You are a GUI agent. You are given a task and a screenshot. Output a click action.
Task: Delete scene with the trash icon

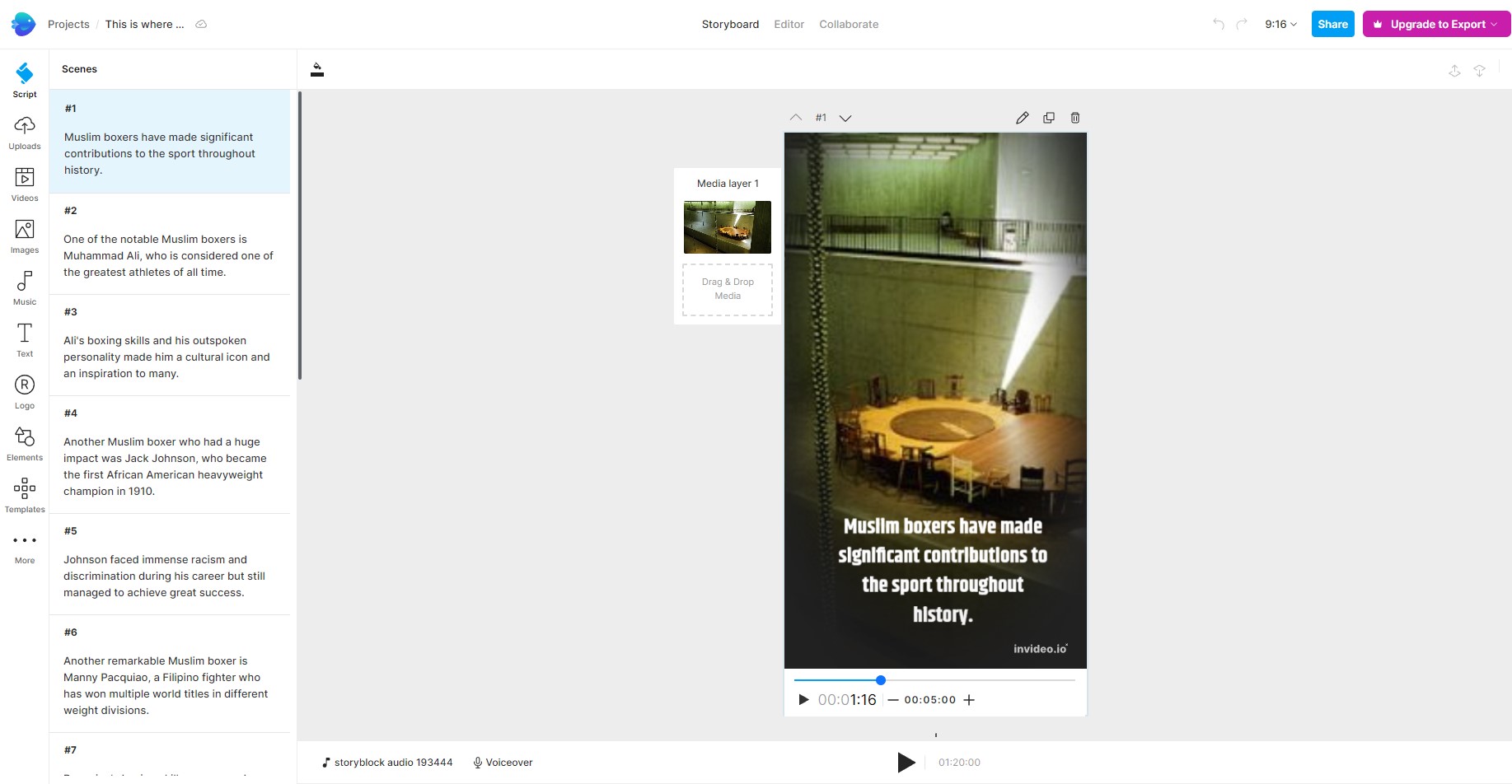[x=1075, y=118]
